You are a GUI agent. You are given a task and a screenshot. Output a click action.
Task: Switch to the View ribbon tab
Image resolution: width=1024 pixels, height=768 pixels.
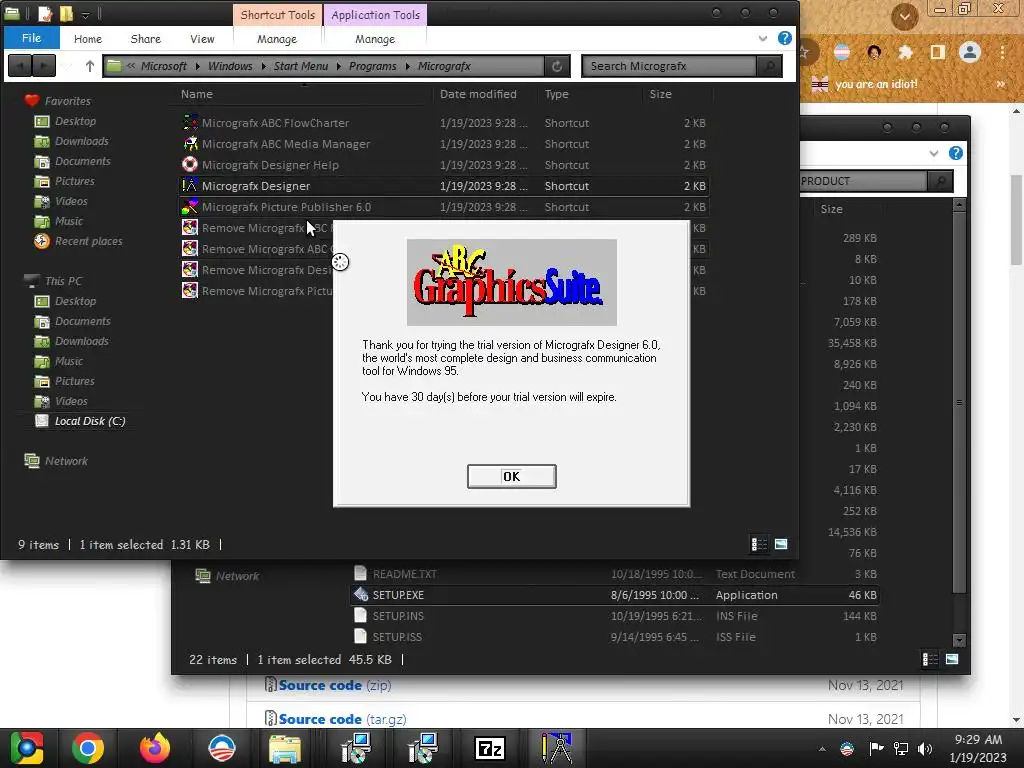[202, 39]
